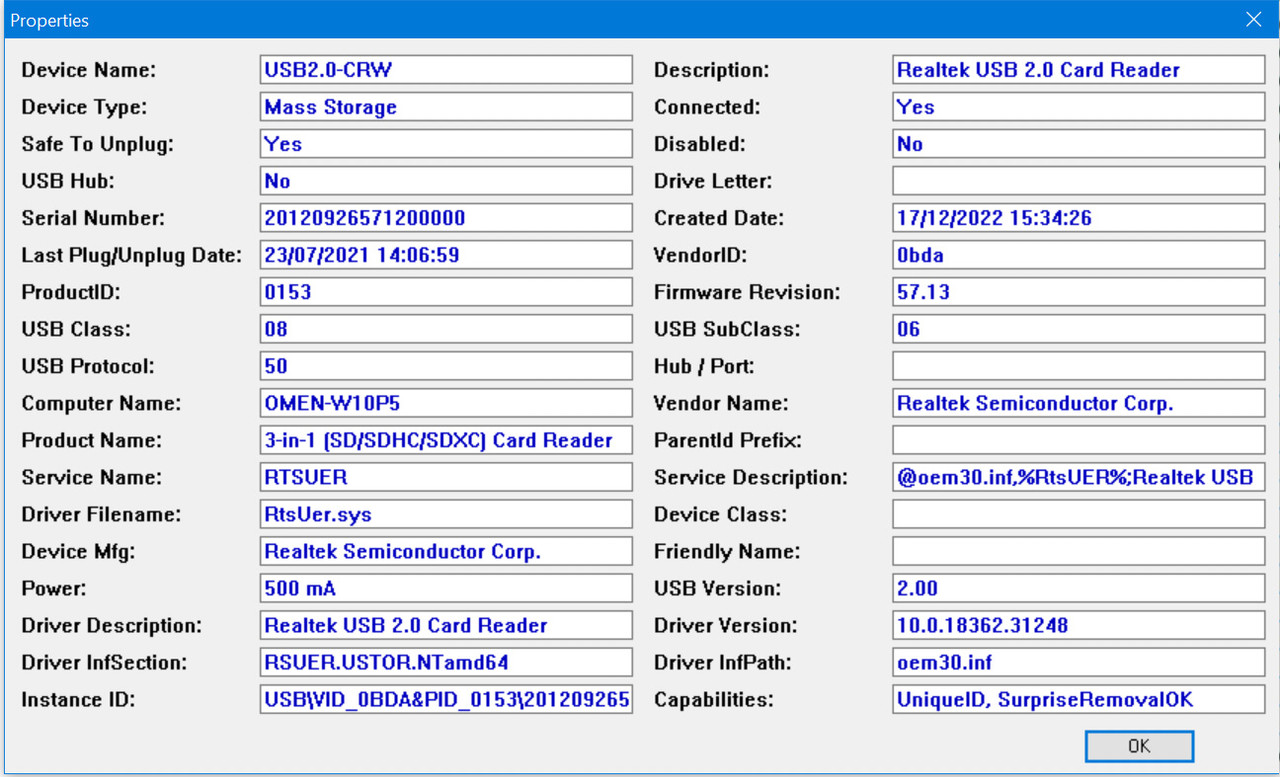Click the empty Device Class field
The width and height of the screenshot is (1280, 777).
tap(1079, 514)
